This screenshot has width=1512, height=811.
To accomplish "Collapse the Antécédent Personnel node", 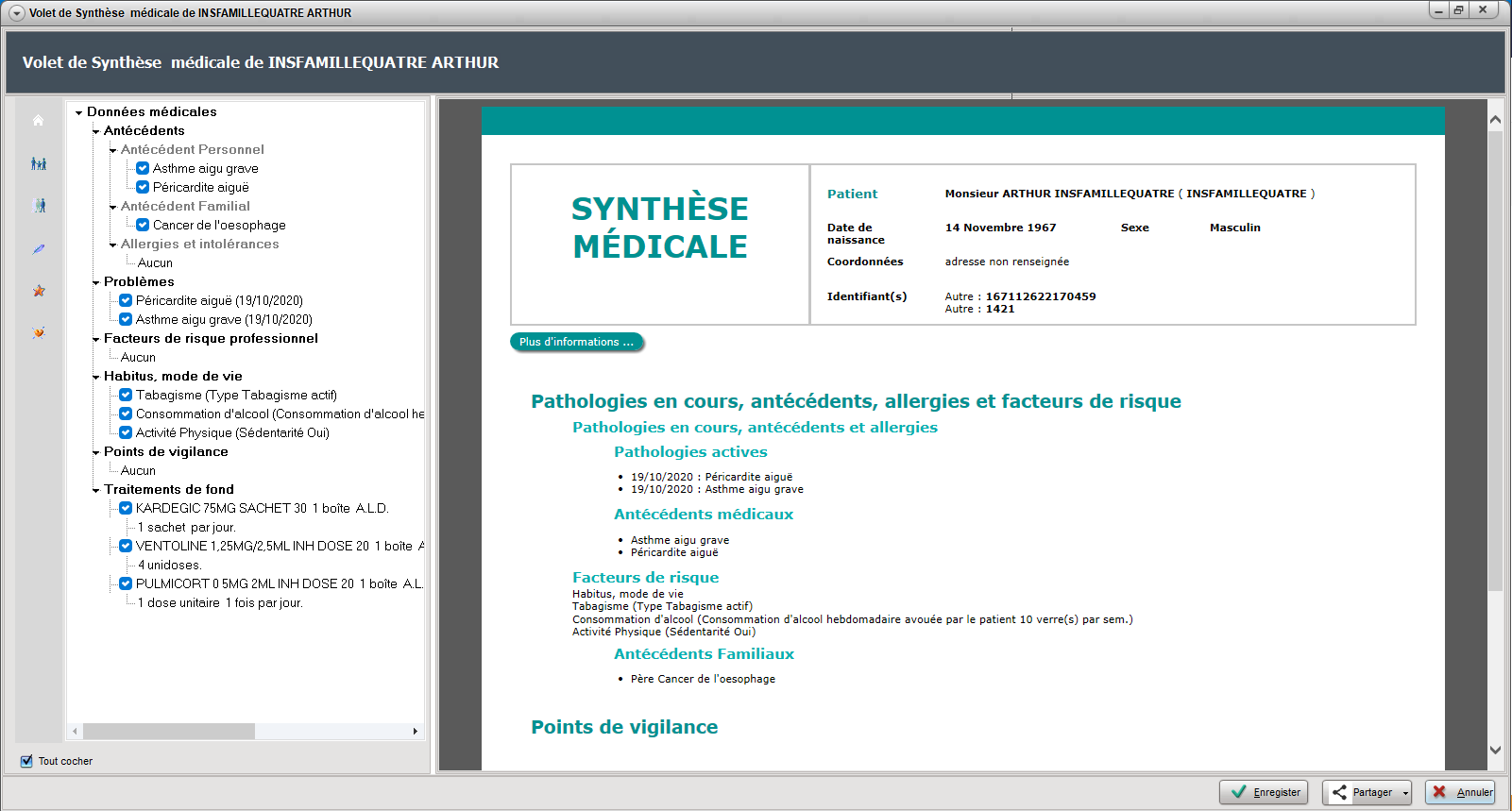I will click(112, 150).
